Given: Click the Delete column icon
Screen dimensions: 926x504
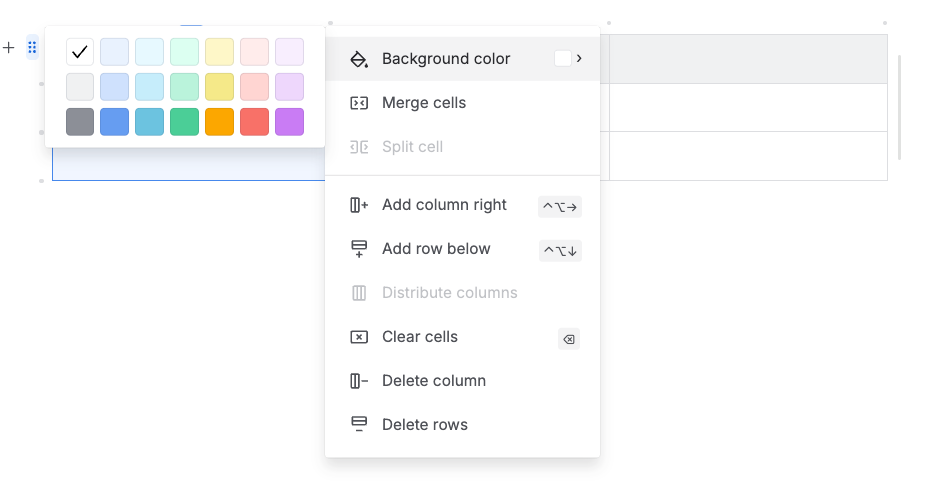Looking at the screenshot, I should tap(359, 381).
